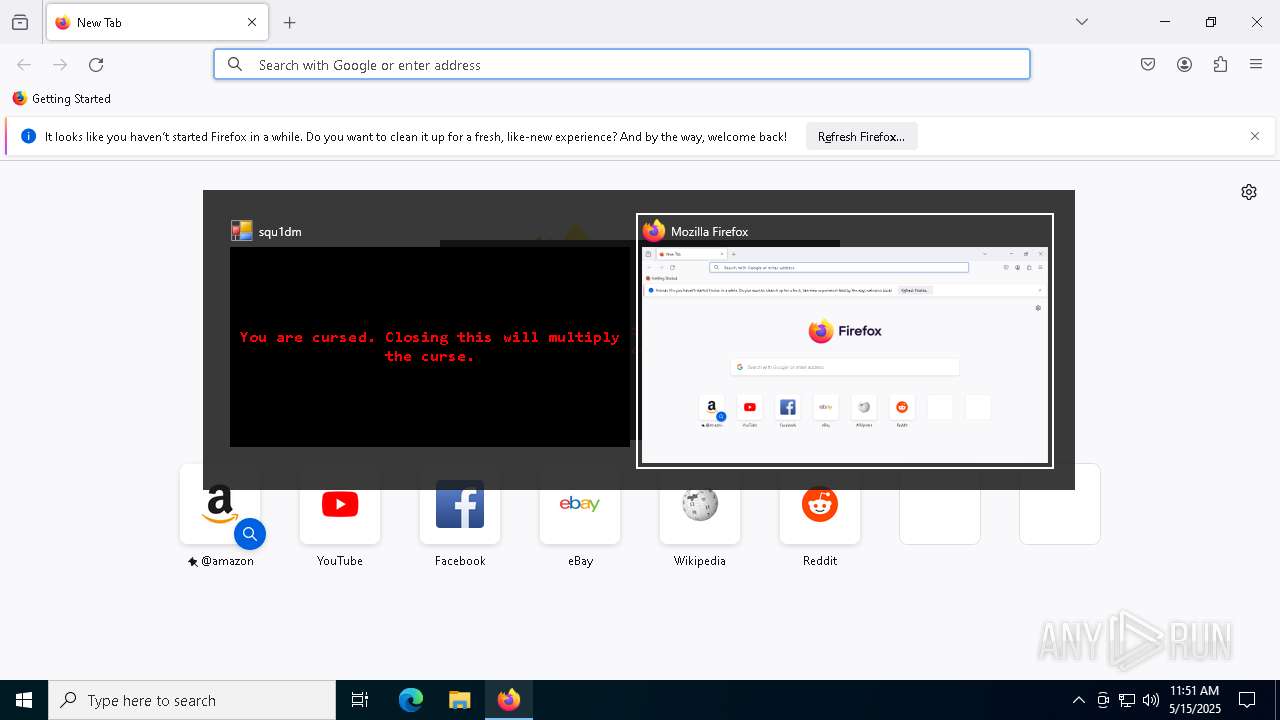The height and width of the screenshot is (720, 1280).
Task: Open the Firefox account icon
Action: click(1184, 65)
